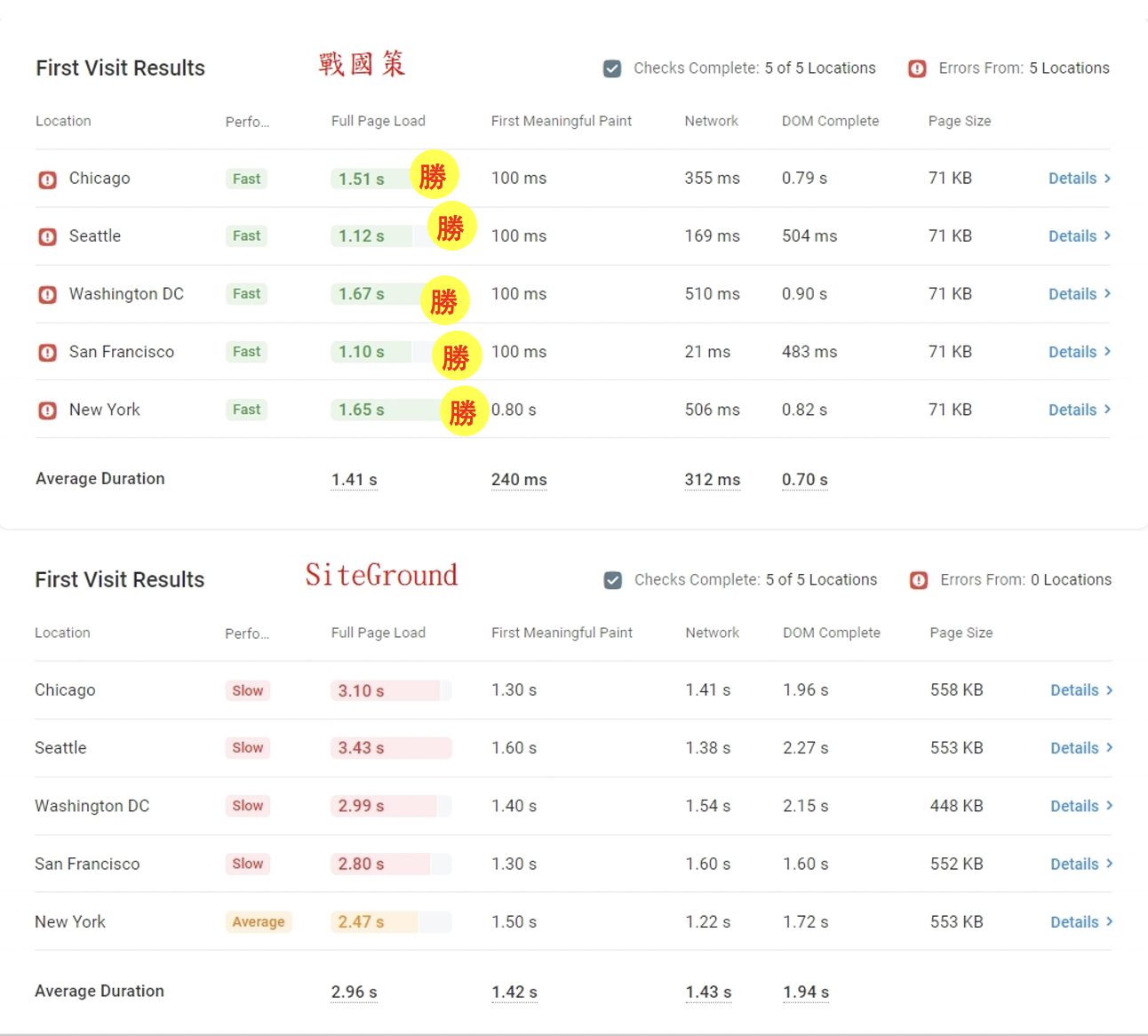
Task: Click error icon next to 'Errors From: 0 Locations'
Action: click(x=919, y=580)
